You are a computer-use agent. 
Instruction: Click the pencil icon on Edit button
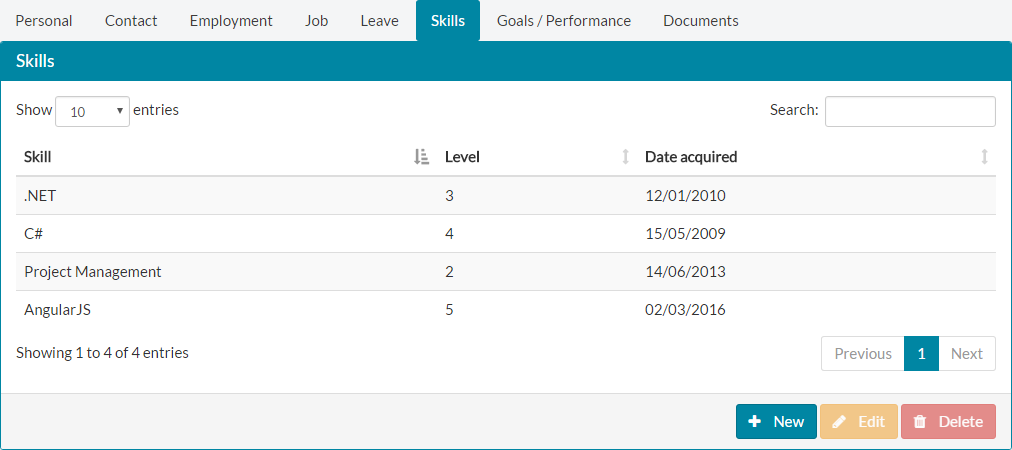point(839,422)
